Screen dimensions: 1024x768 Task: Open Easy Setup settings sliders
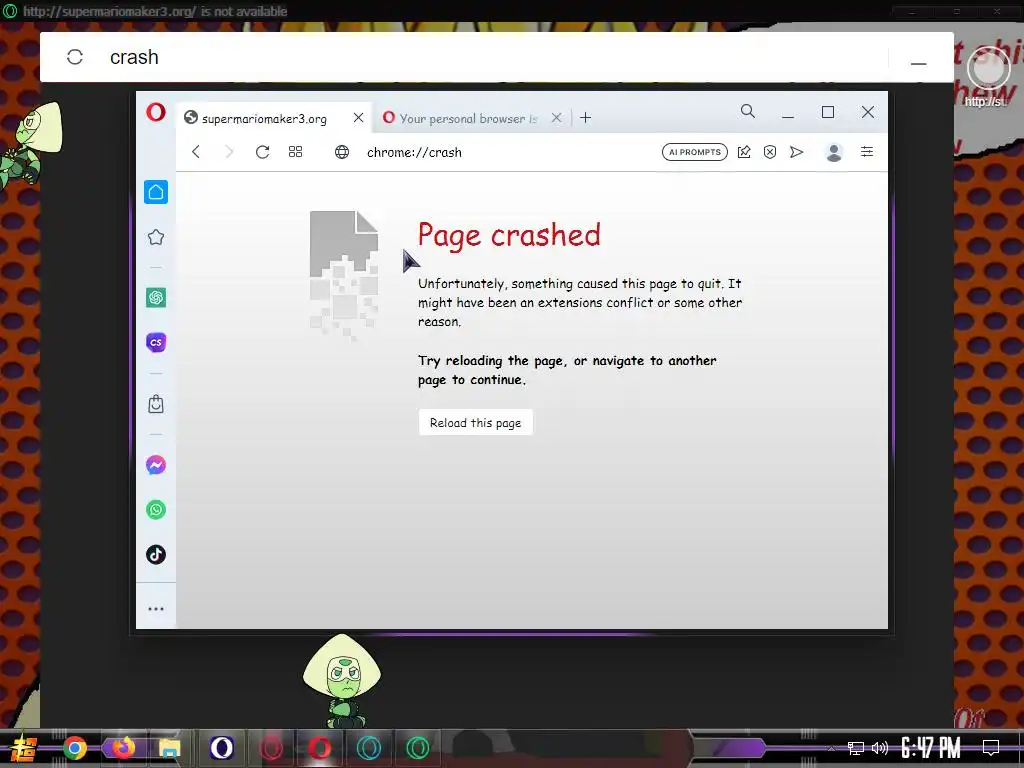pos(867,152)
